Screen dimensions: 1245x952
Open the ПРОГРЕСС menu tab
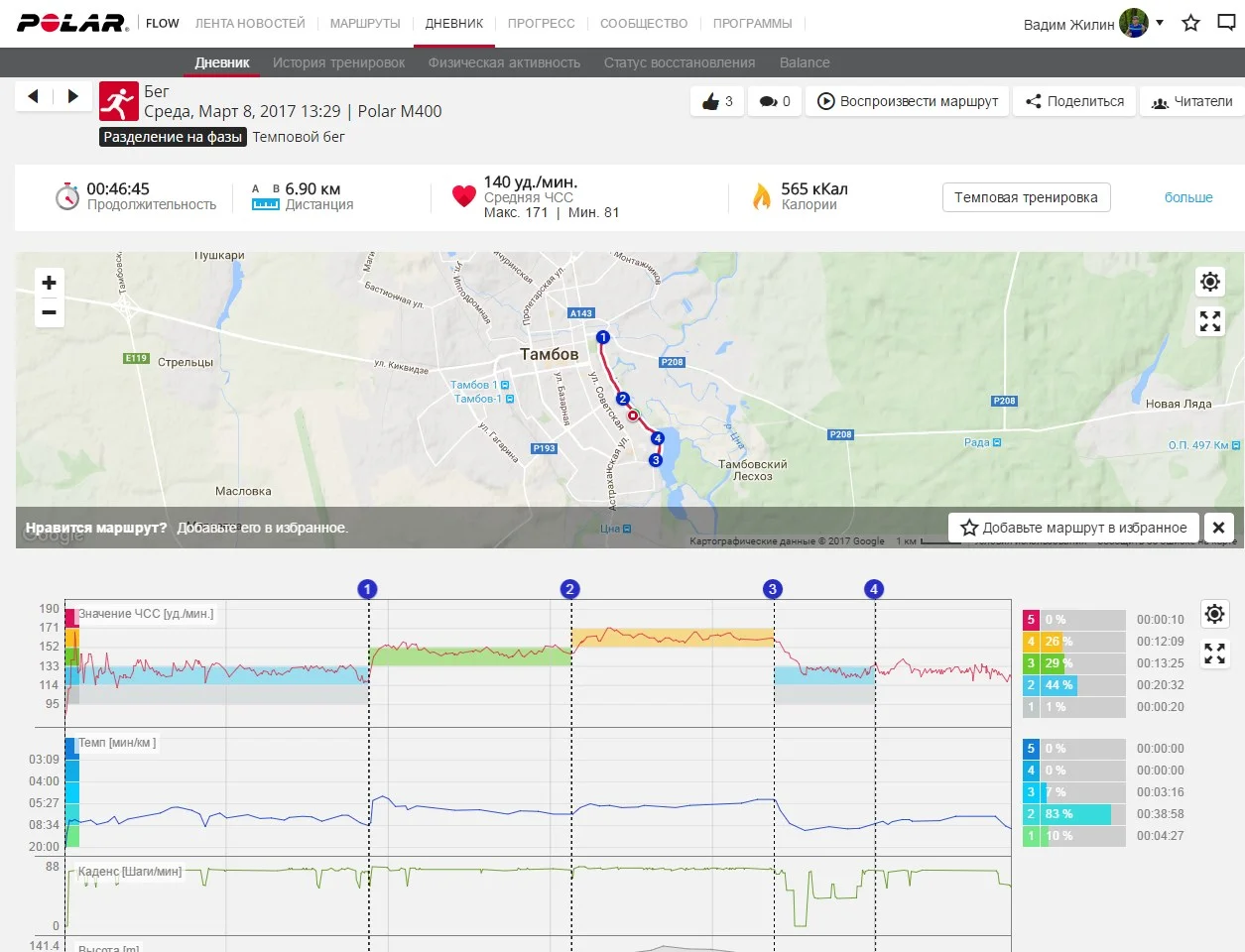pos(541,23)
